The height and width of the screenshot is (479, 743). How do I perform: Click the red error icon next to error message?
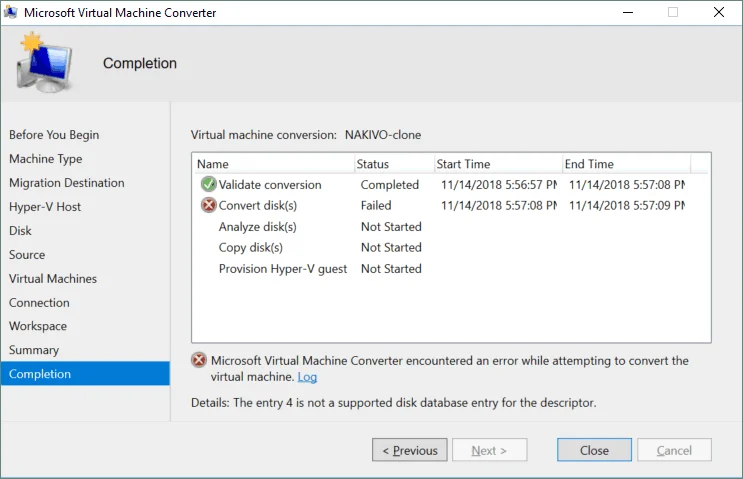coord(199,361)
